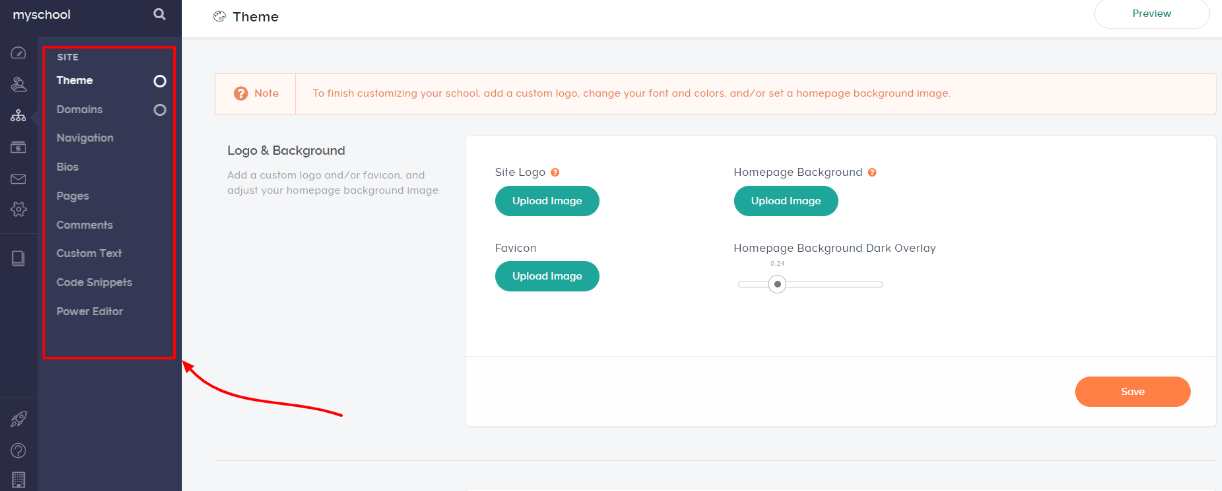The image size is (1222, 491).
Task: Open the Courses book icon
Action: [18, 258]
